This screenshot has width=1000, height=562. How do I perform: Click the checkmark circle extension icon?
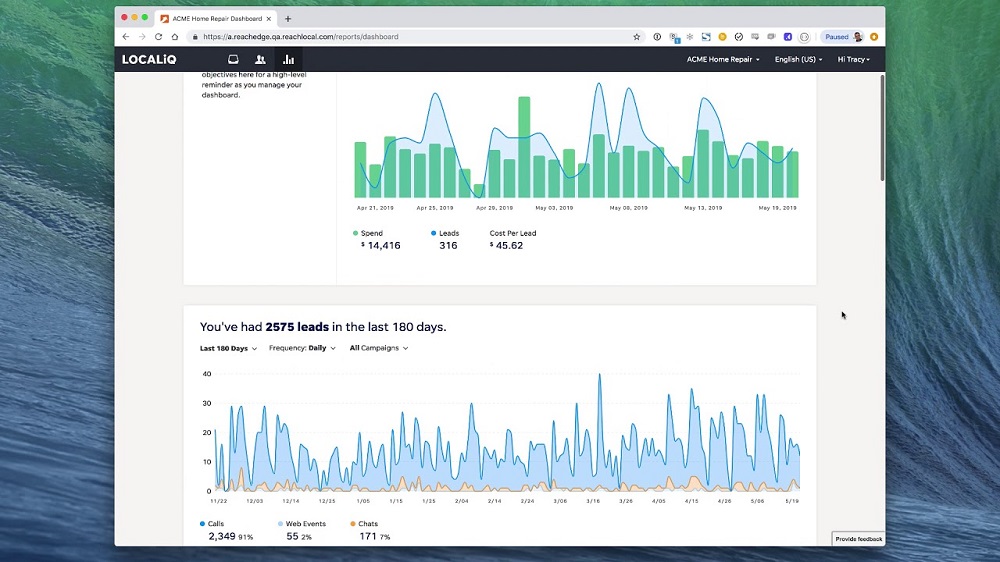click(739, 37)
